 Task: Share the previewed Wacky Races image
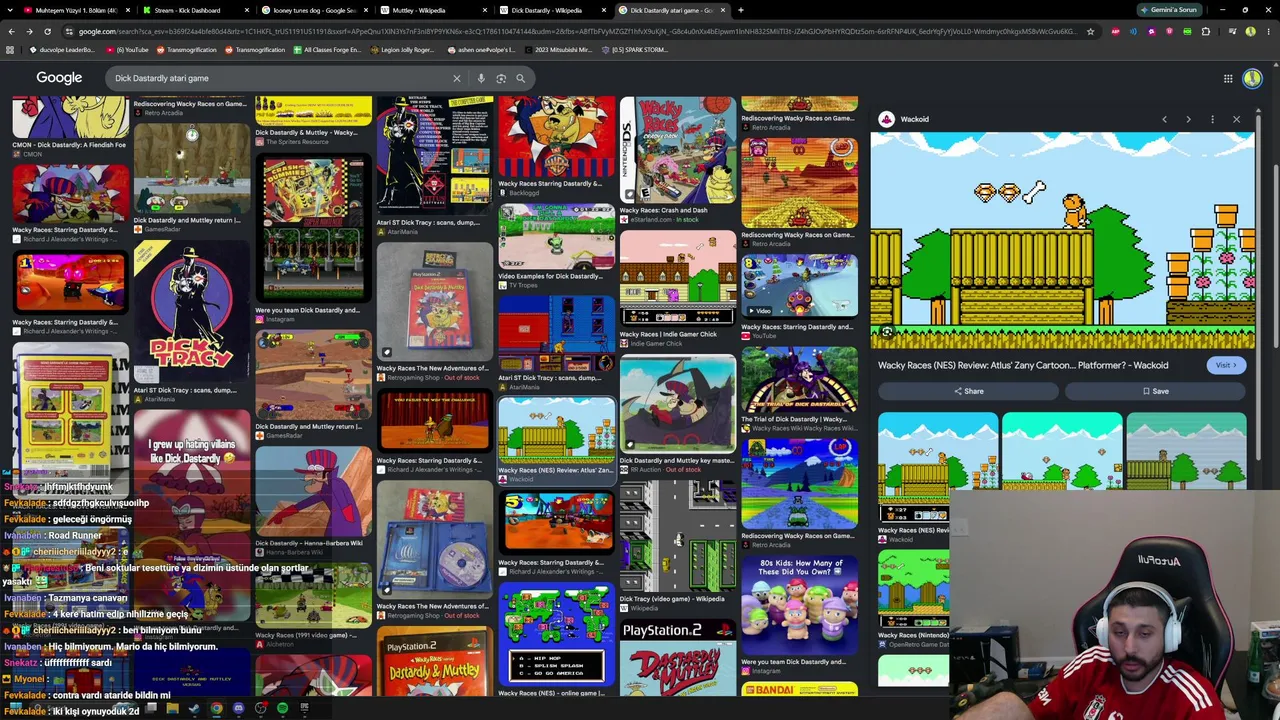(968, 391)
